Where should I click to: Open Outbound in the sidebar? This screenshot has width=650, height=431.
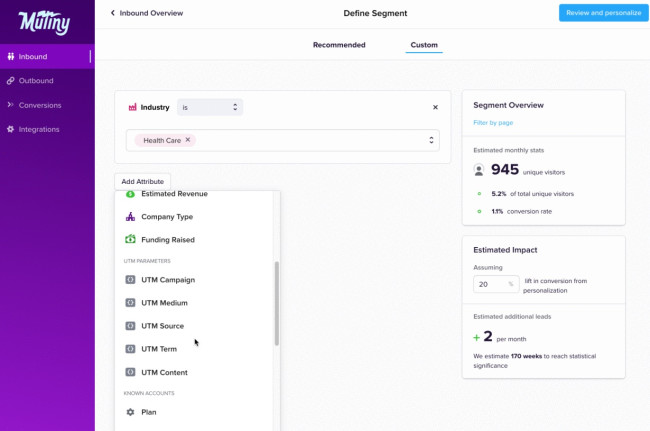pyautogui.click(x=36, y=81)
